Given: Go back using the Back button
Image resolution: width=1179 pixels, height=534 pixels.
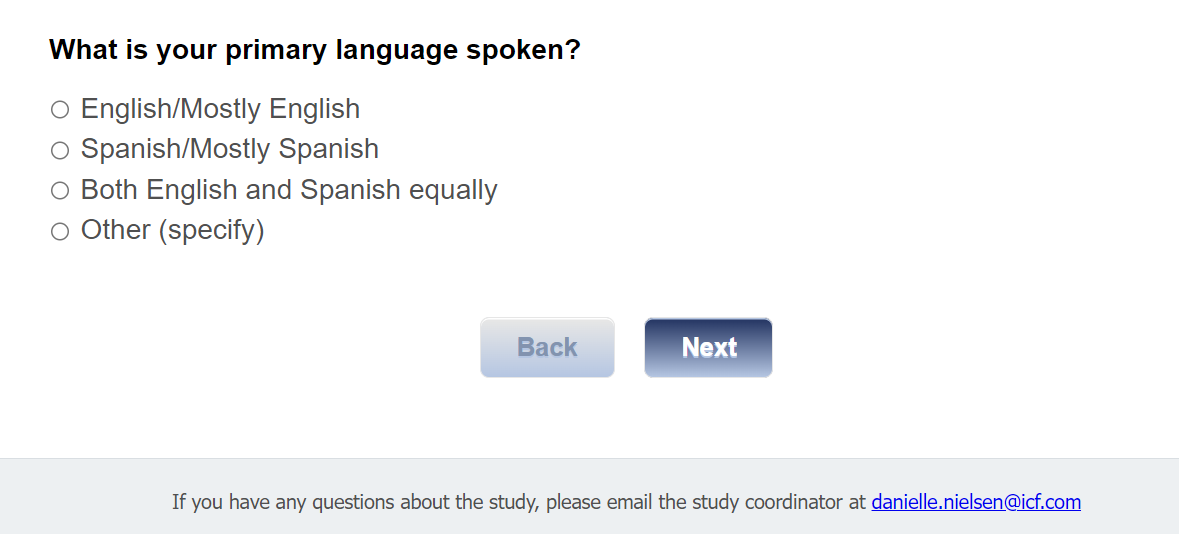Looking at the screenshot, I should coord(547,347).
